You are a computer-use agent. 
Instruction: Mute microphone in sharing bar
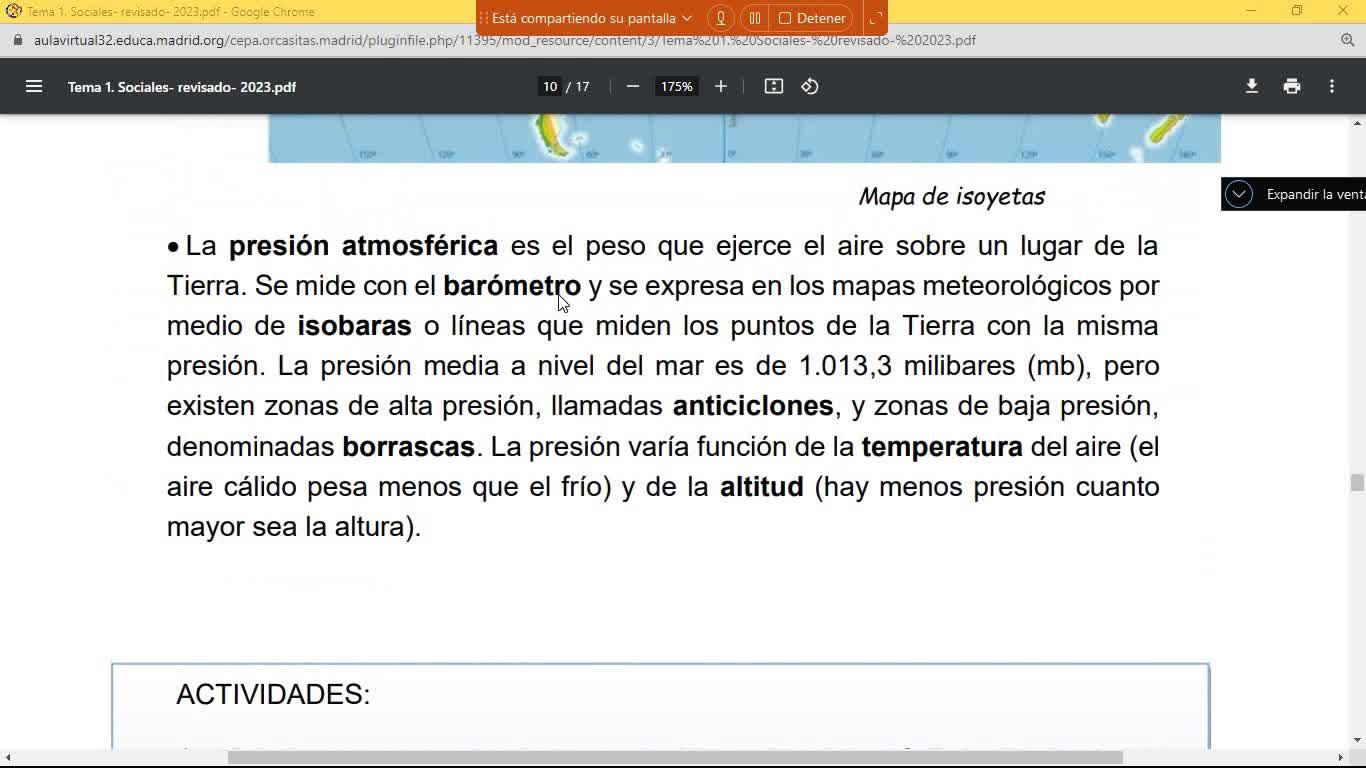click(720, 18)
